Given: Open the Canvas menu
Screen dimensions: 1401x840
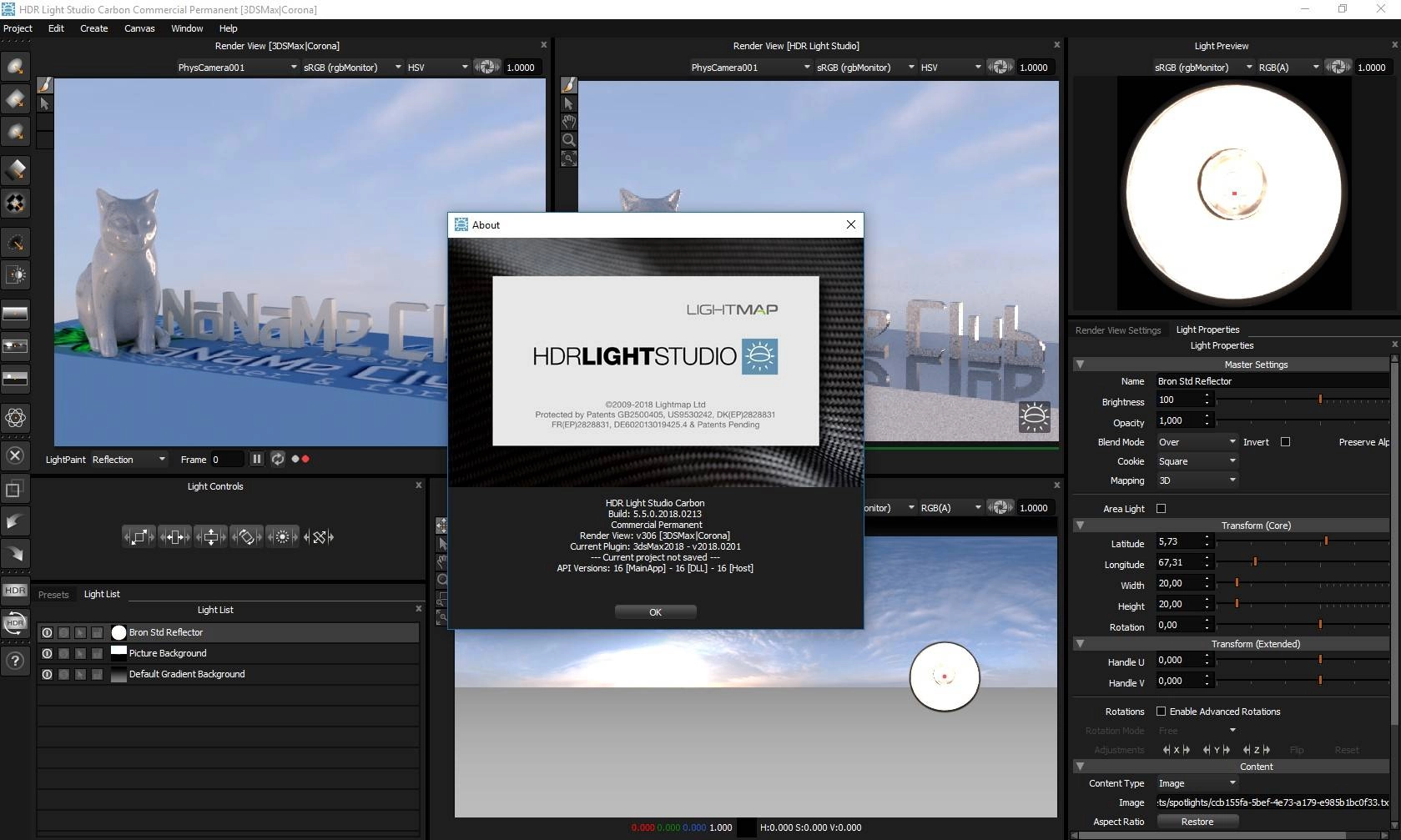Looking at the screenshot, I should tap(139, 28).
